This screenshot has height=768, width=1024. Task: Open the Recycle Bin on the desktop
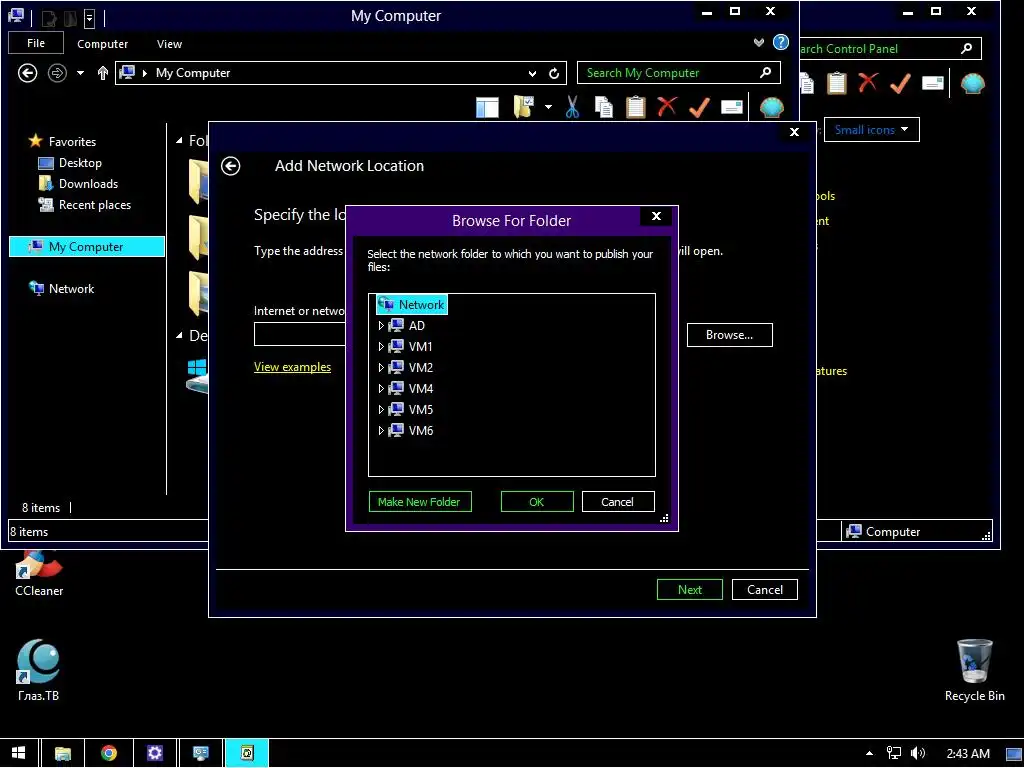point(974,670)
